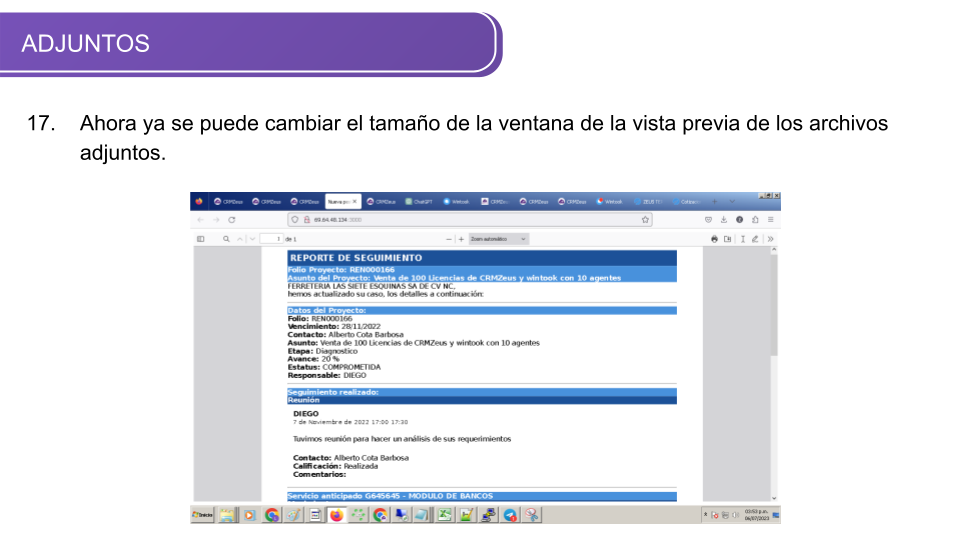Expand the list-all-tabs chevron

click(732, 201)
